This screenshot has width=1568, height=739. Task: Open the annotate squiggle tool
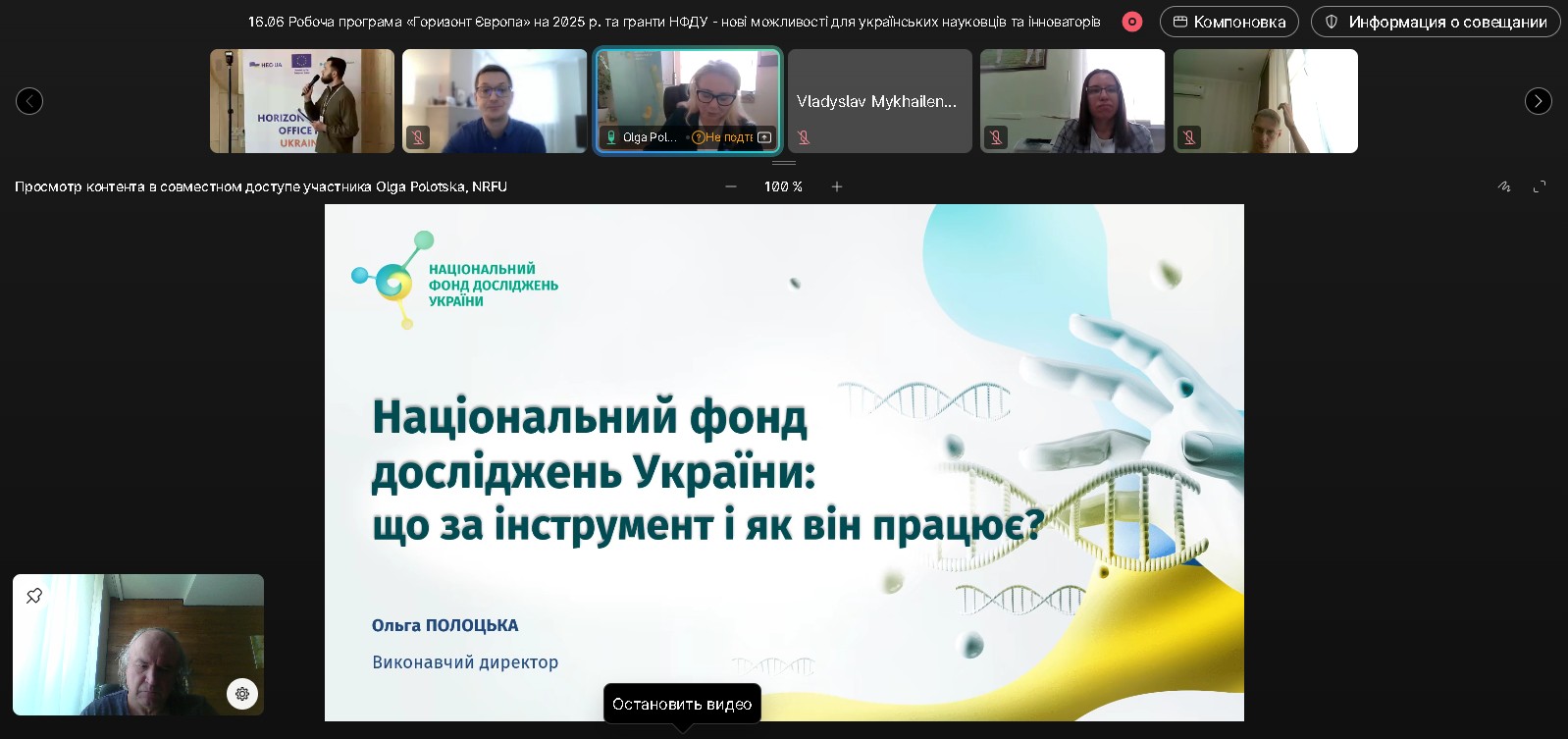[1504, 186]
